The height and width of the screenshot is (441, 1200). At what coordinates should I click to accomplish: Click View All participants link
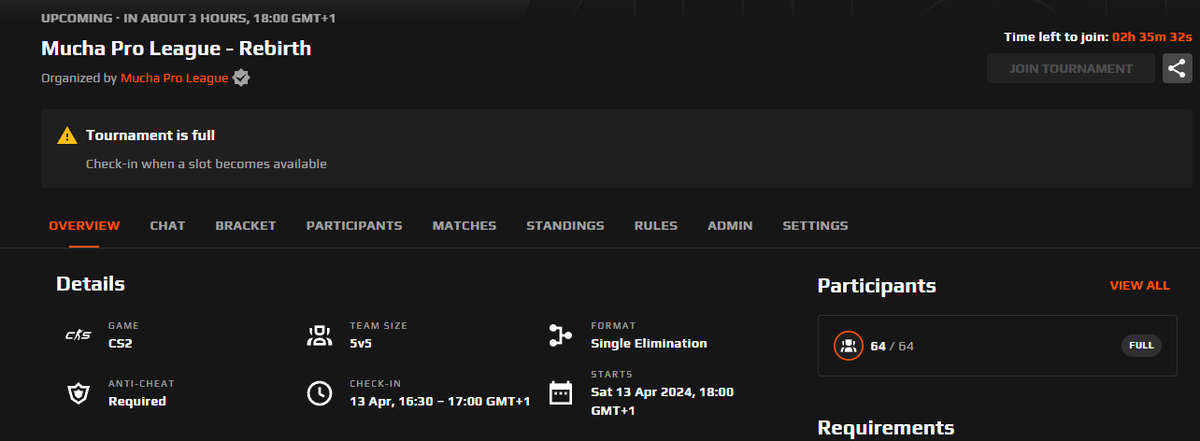(x=1139, y=286)
